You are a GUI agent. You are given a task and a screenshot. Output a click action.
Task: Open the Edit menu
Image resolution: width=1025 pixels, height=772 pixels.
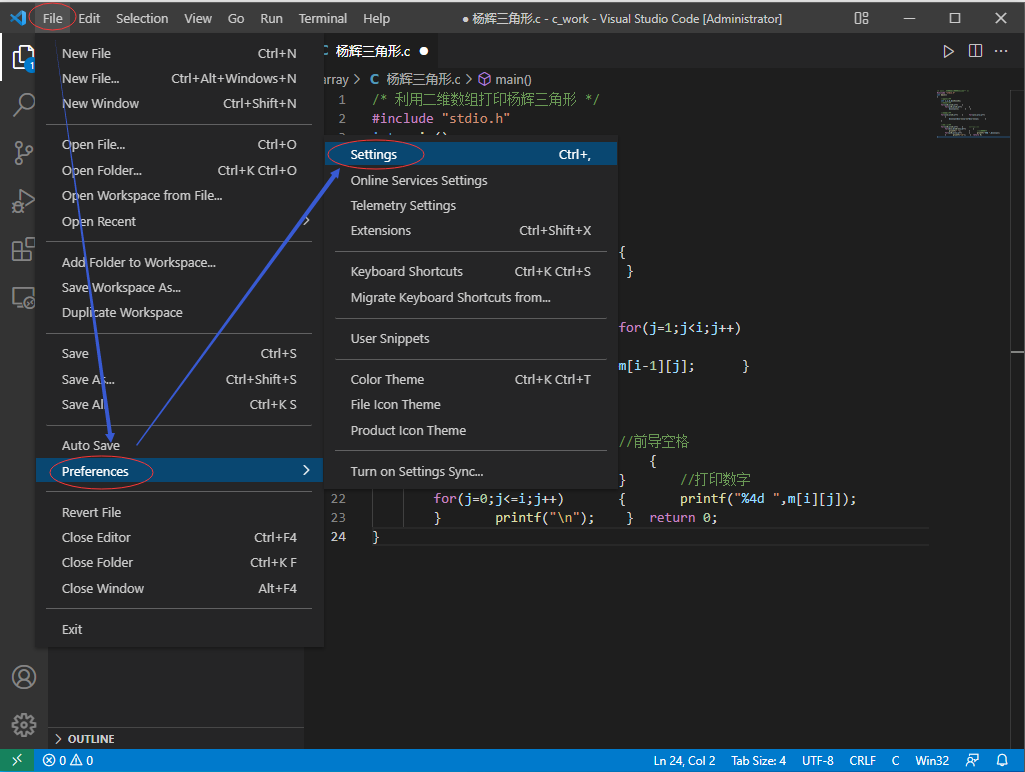click(x=89, y=18)
